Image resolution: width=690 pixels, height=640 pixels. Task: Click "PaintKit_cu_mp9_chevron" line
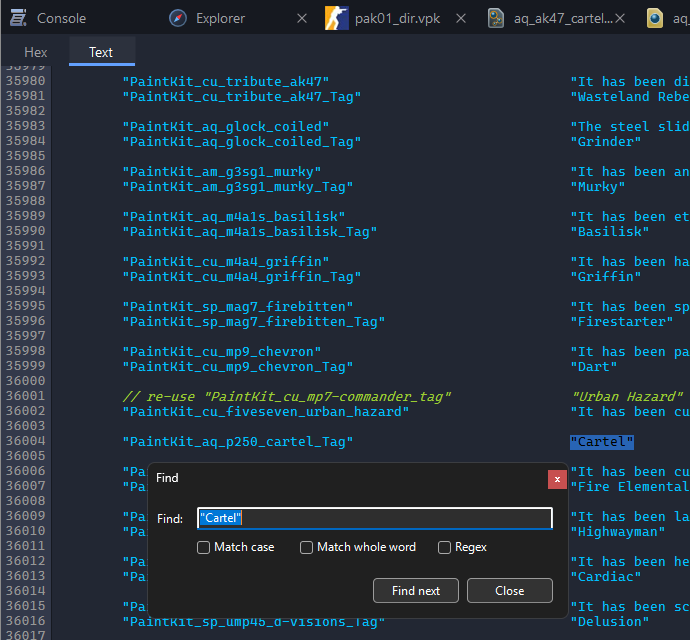tap(222, 351)
